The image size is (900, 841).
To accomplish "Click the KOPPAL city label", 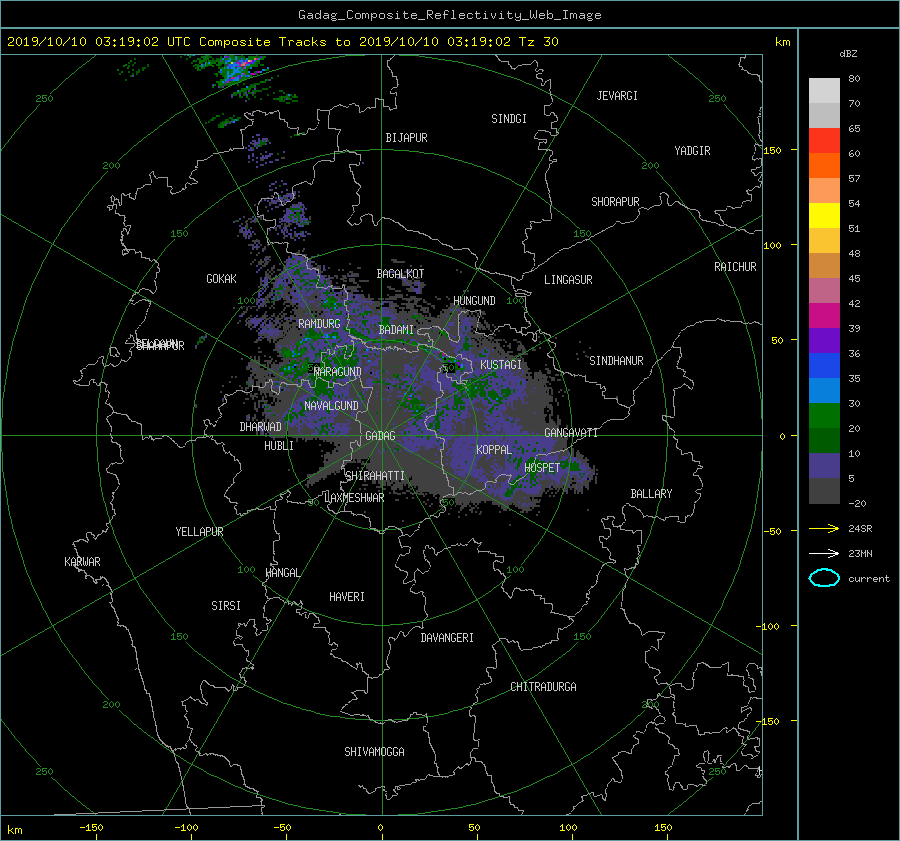I will point(494,450).
